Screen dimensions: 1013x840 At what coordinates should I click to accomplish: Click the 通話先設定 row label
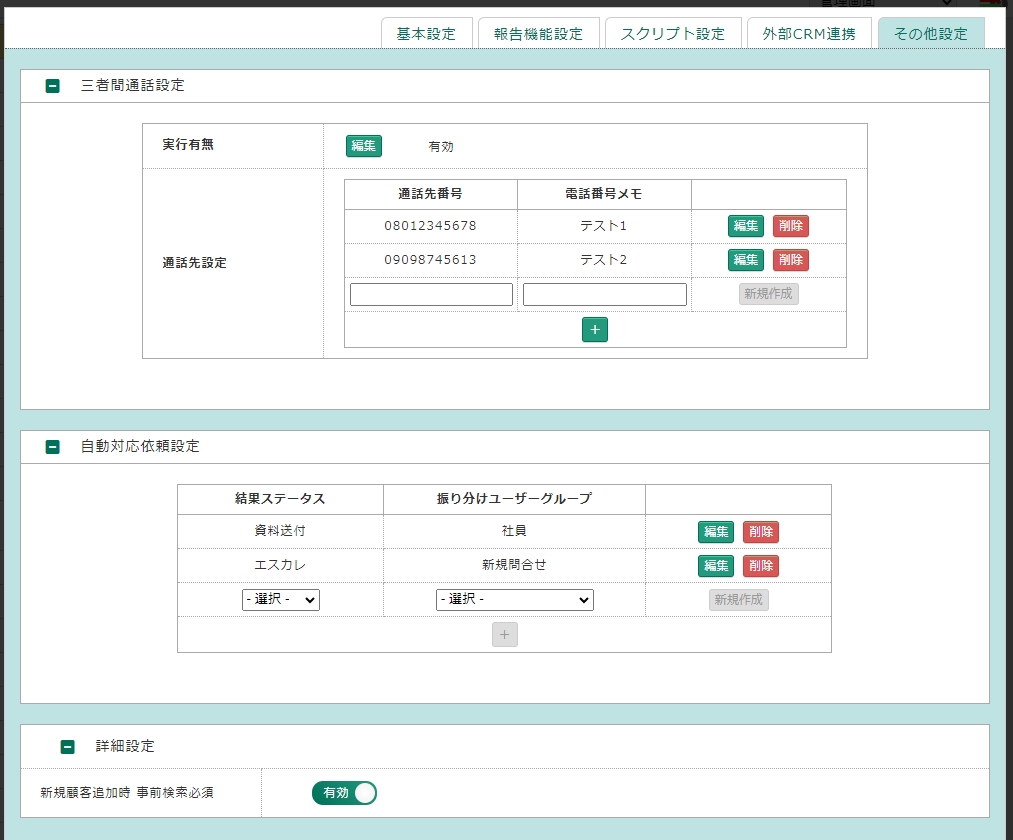(194, 263)
